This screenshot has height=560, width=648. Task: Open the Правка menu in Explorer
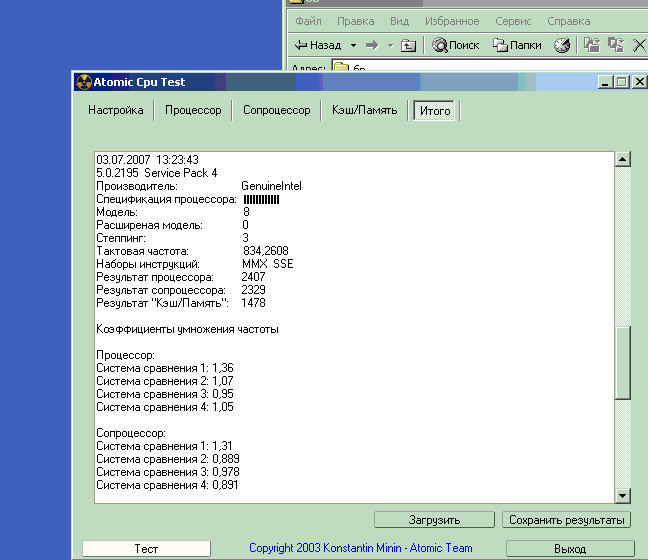tap(355, 21)
